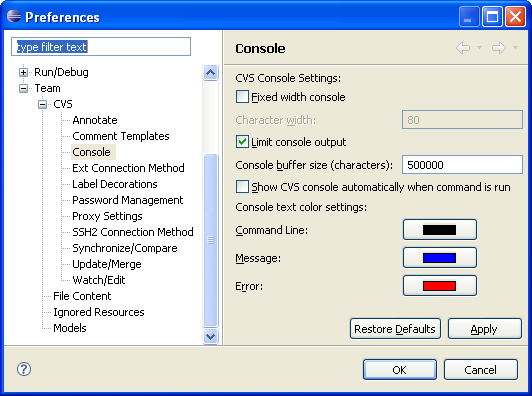Open Update/Merge preference page
The height and width of the screenshot is (396, 532).
coord(107,264)
